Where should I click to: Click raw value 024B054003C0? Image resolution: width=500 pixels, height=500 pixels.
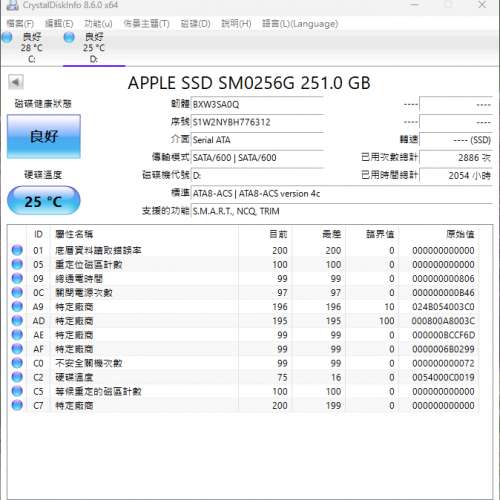(x=443, y=307)
